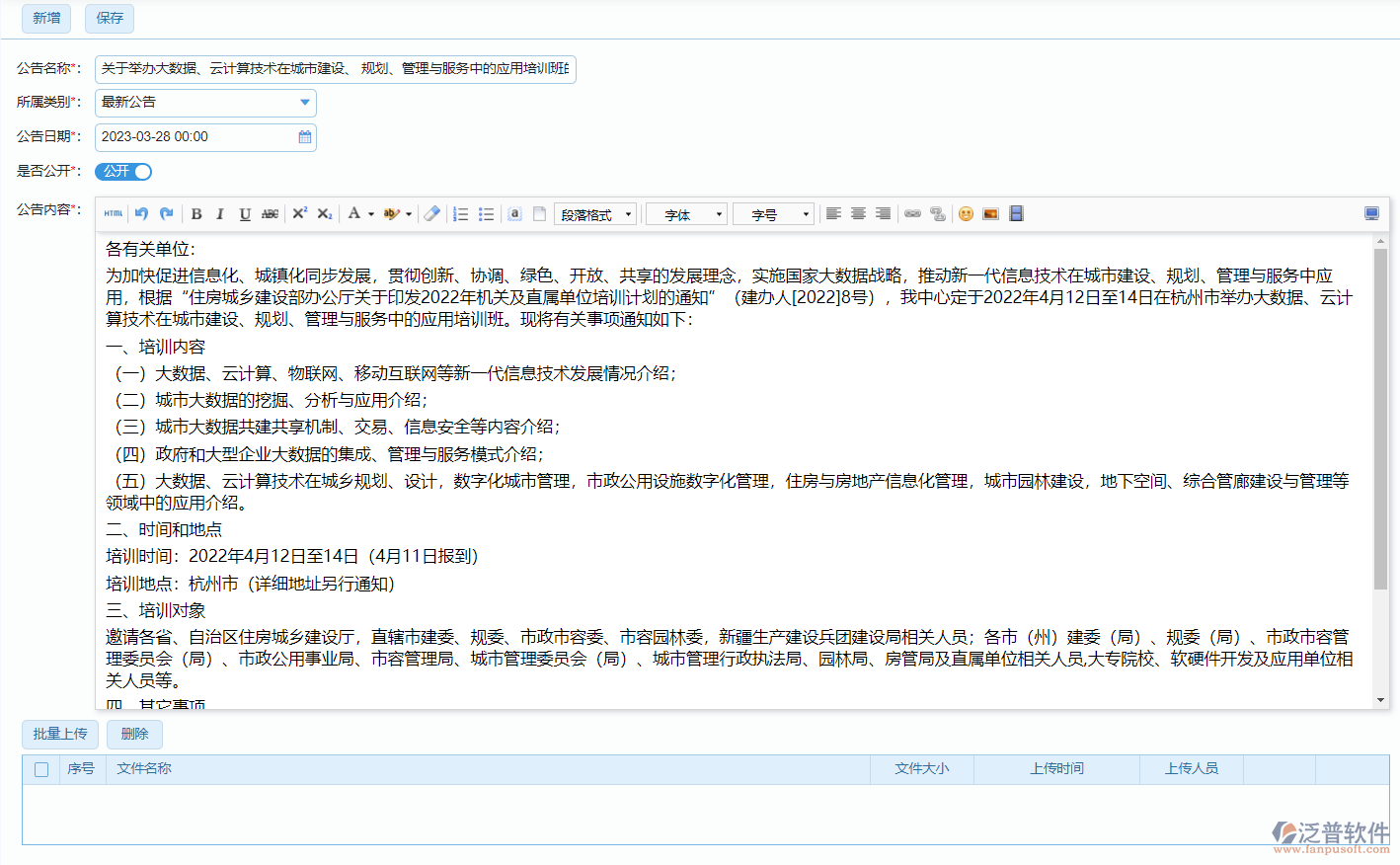The height and width of the screenshot is (865, 1400).
Task: Click the HTML source mode icon
Action: tap(114, 214)
